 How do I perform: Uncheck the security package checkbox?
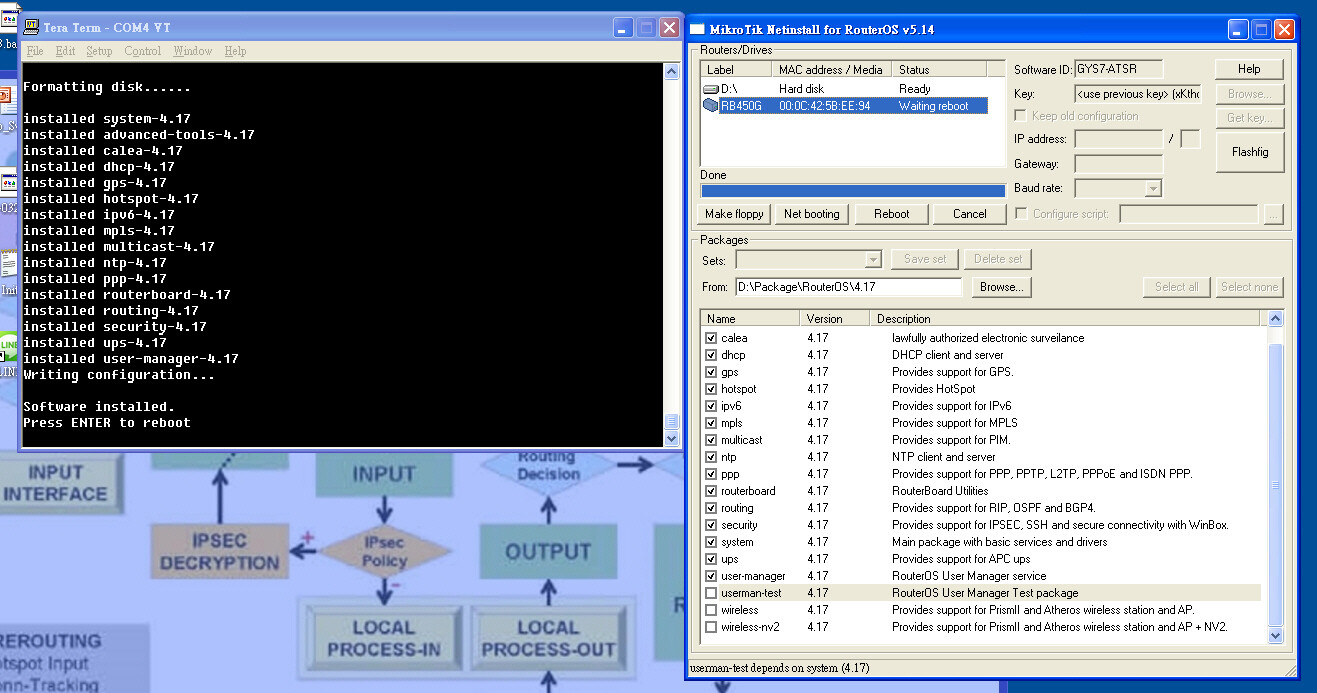pyautogui.click(x=711, y=525)
